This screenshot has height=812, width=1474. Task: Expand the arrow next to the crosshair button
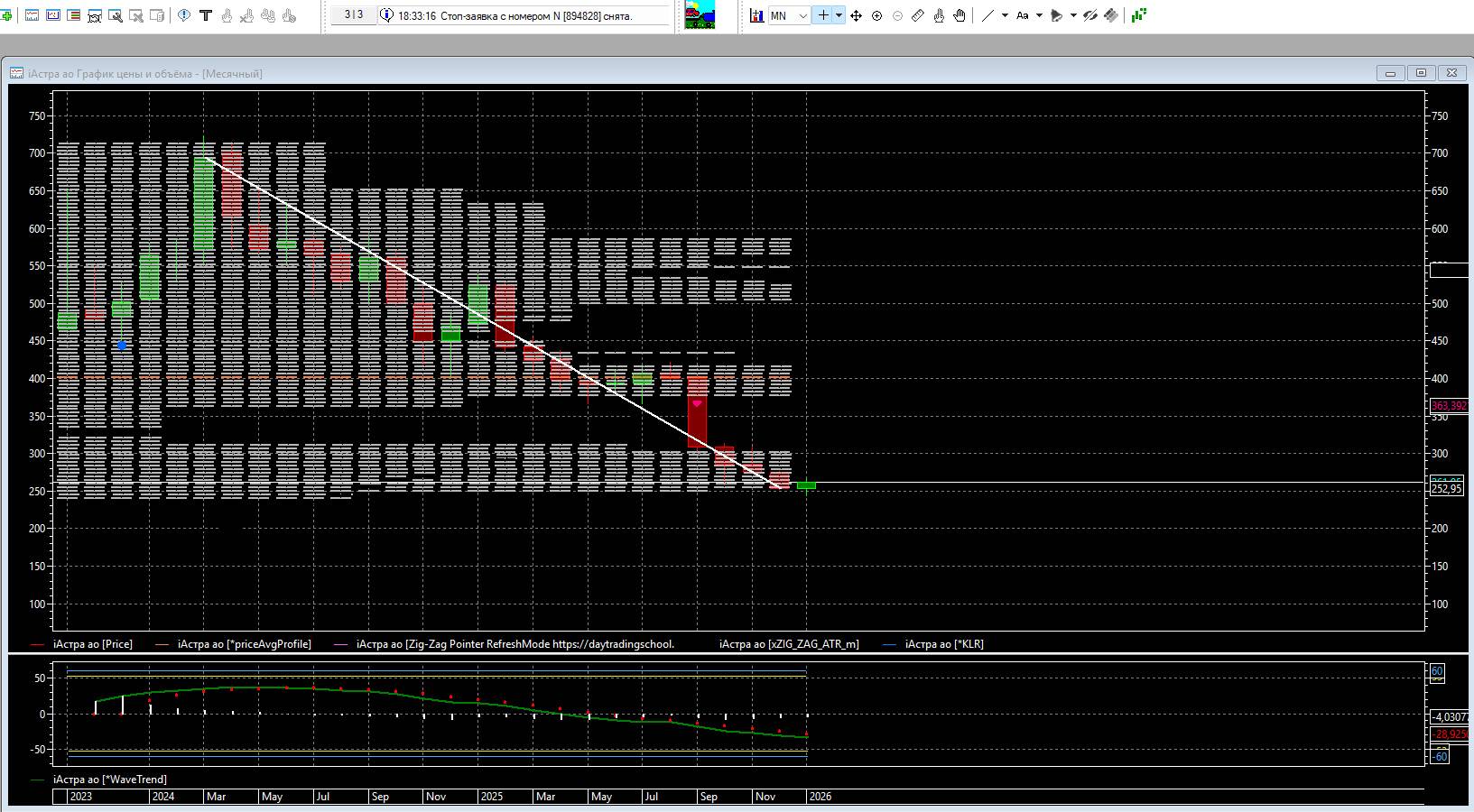tap(839, 15)
